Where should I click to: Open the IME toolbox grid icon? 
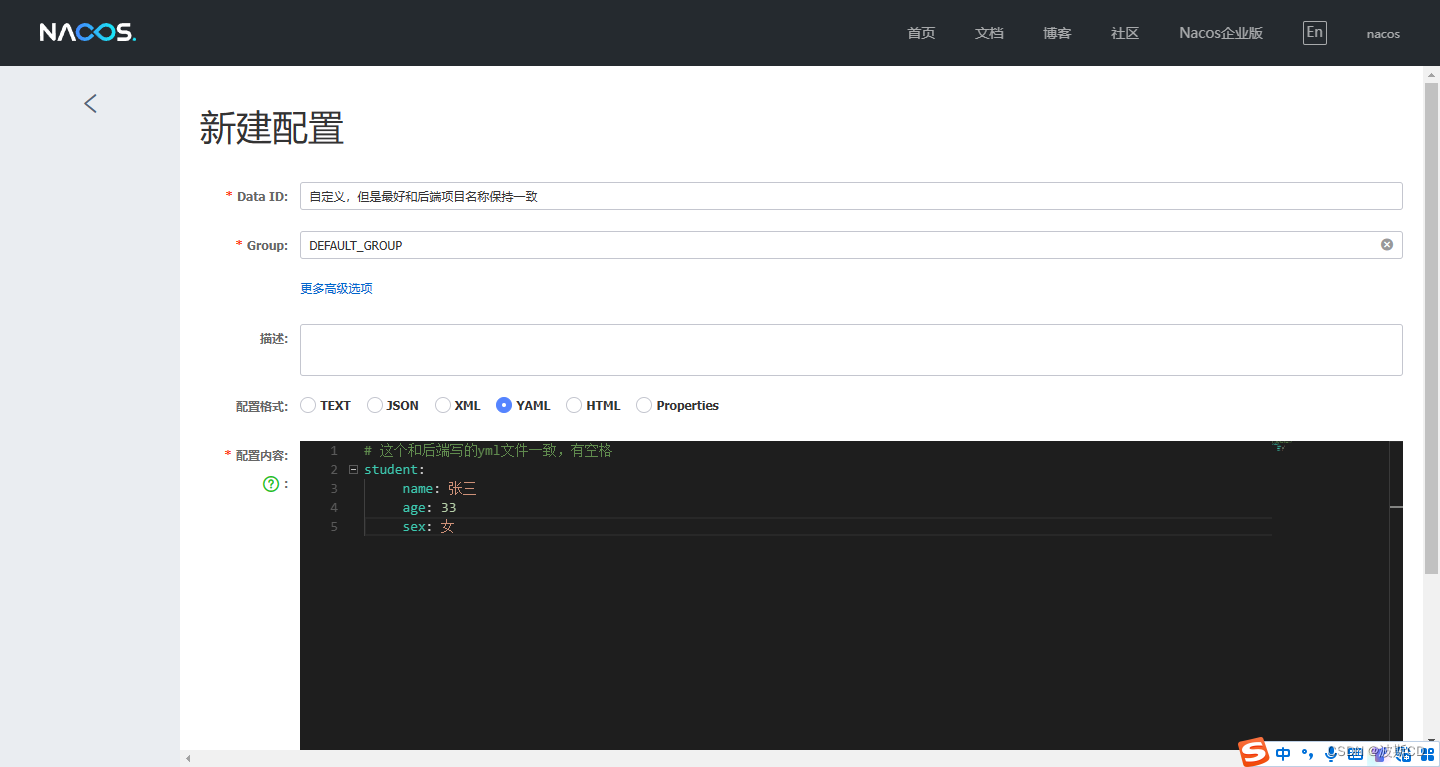coord(1428,754)
